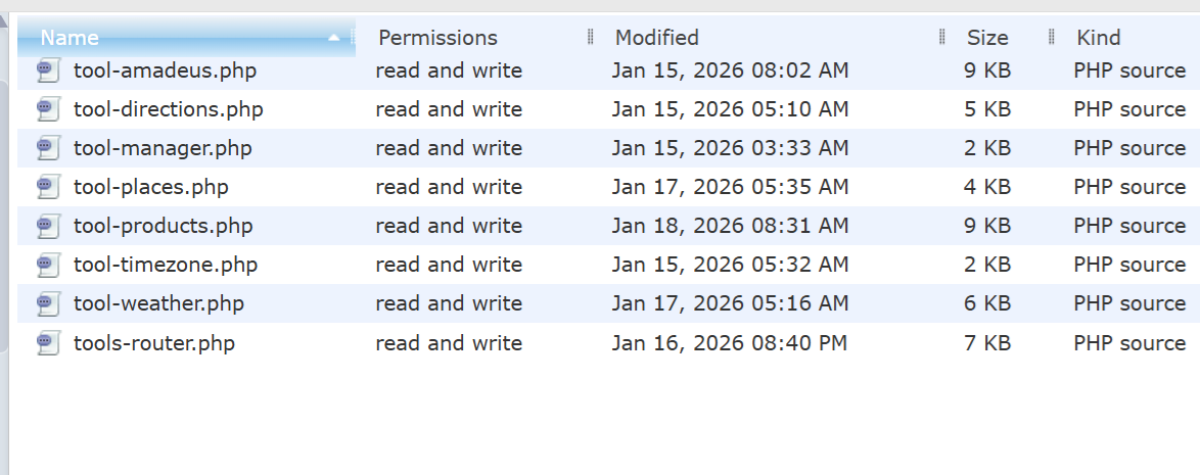This screenshot has width=1200, height=475.
Task: Click the tool-amadeus.php file icon
Action: [x=47, y=70]
